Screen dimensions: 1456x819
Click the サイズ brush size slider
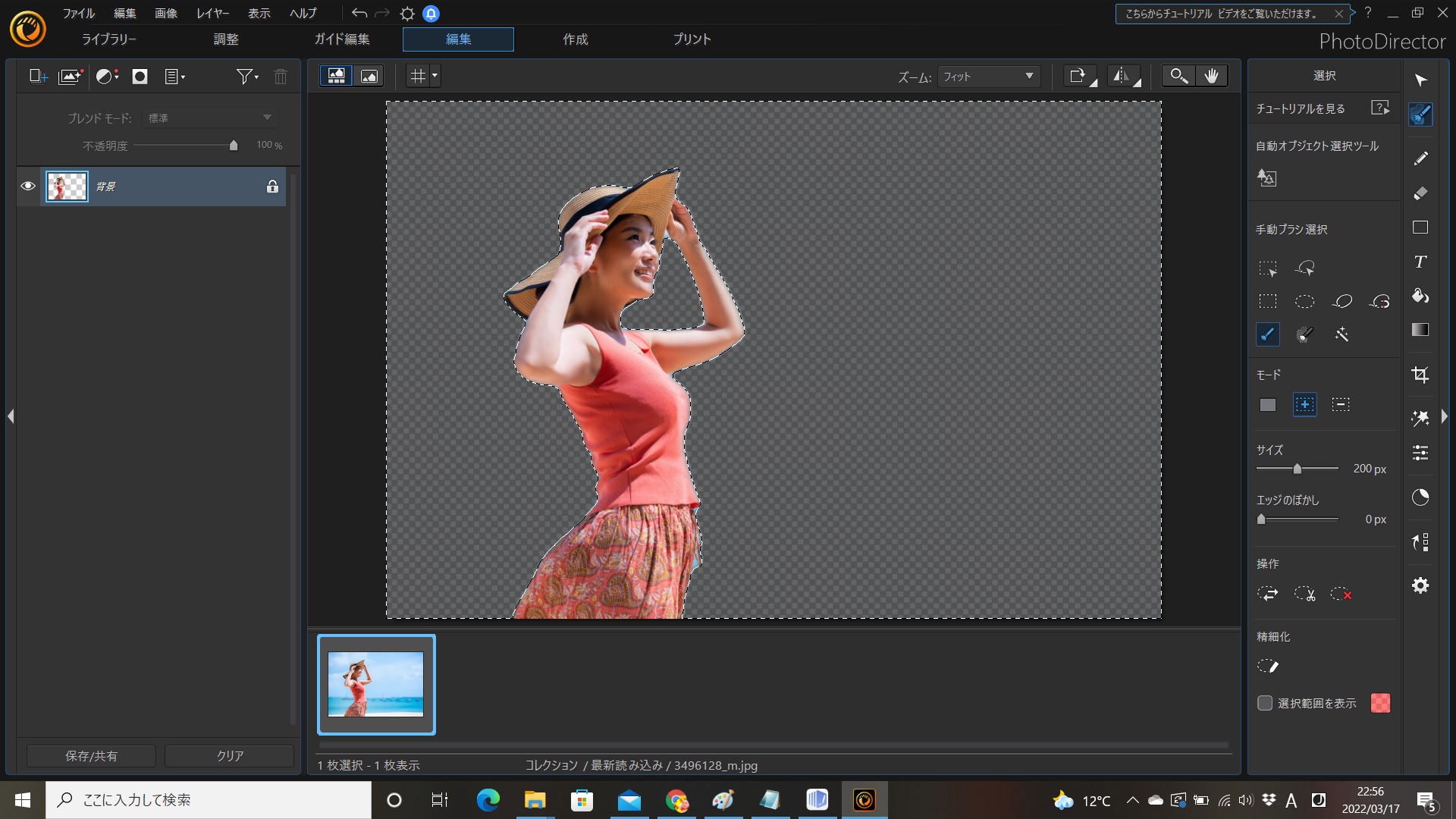[x=1297, y=469]
